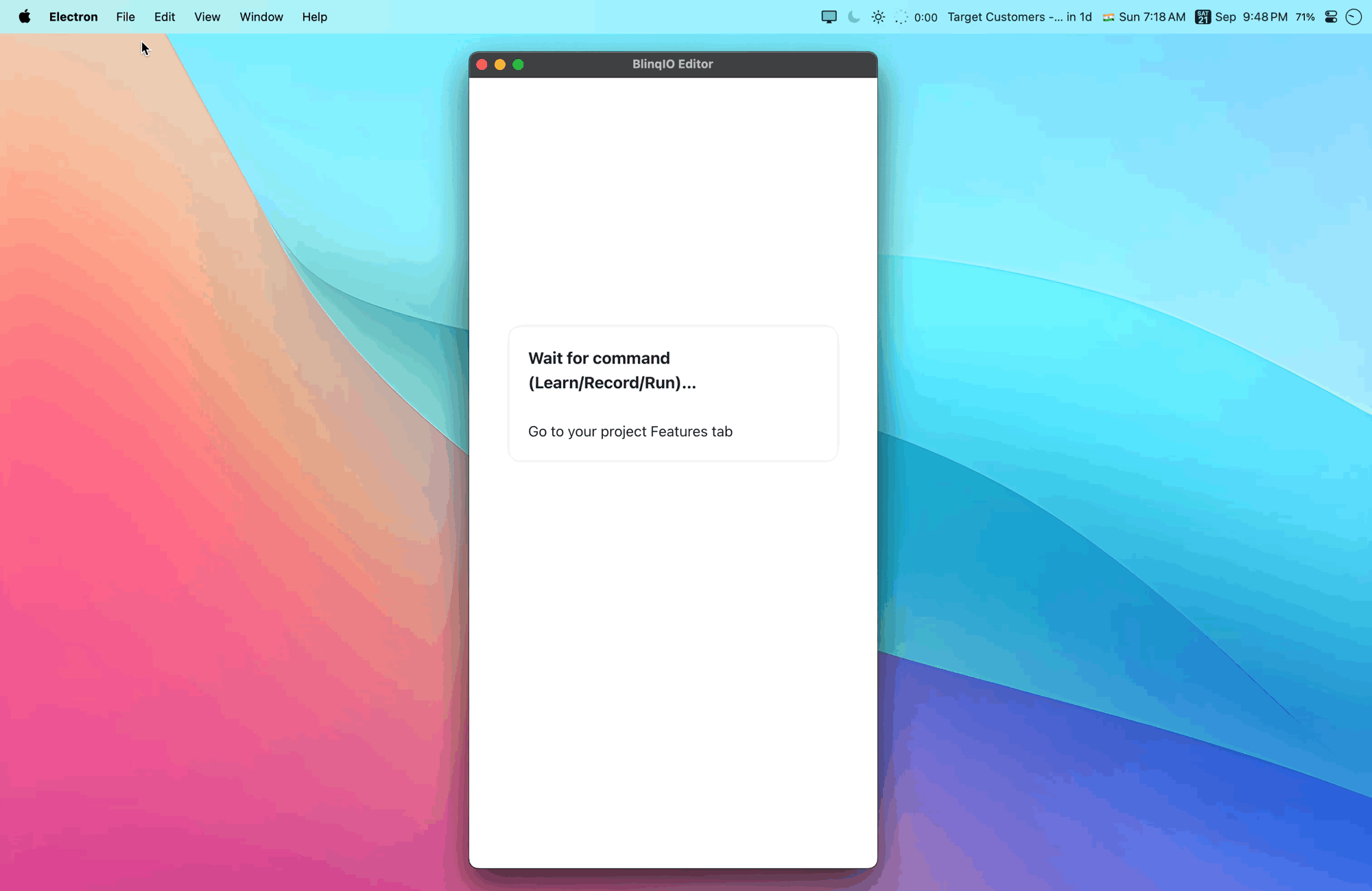Click the Sun 7:18 AM world clock
The width and height of the screenshot is (1372, 891).
[x=1152, y=17]
